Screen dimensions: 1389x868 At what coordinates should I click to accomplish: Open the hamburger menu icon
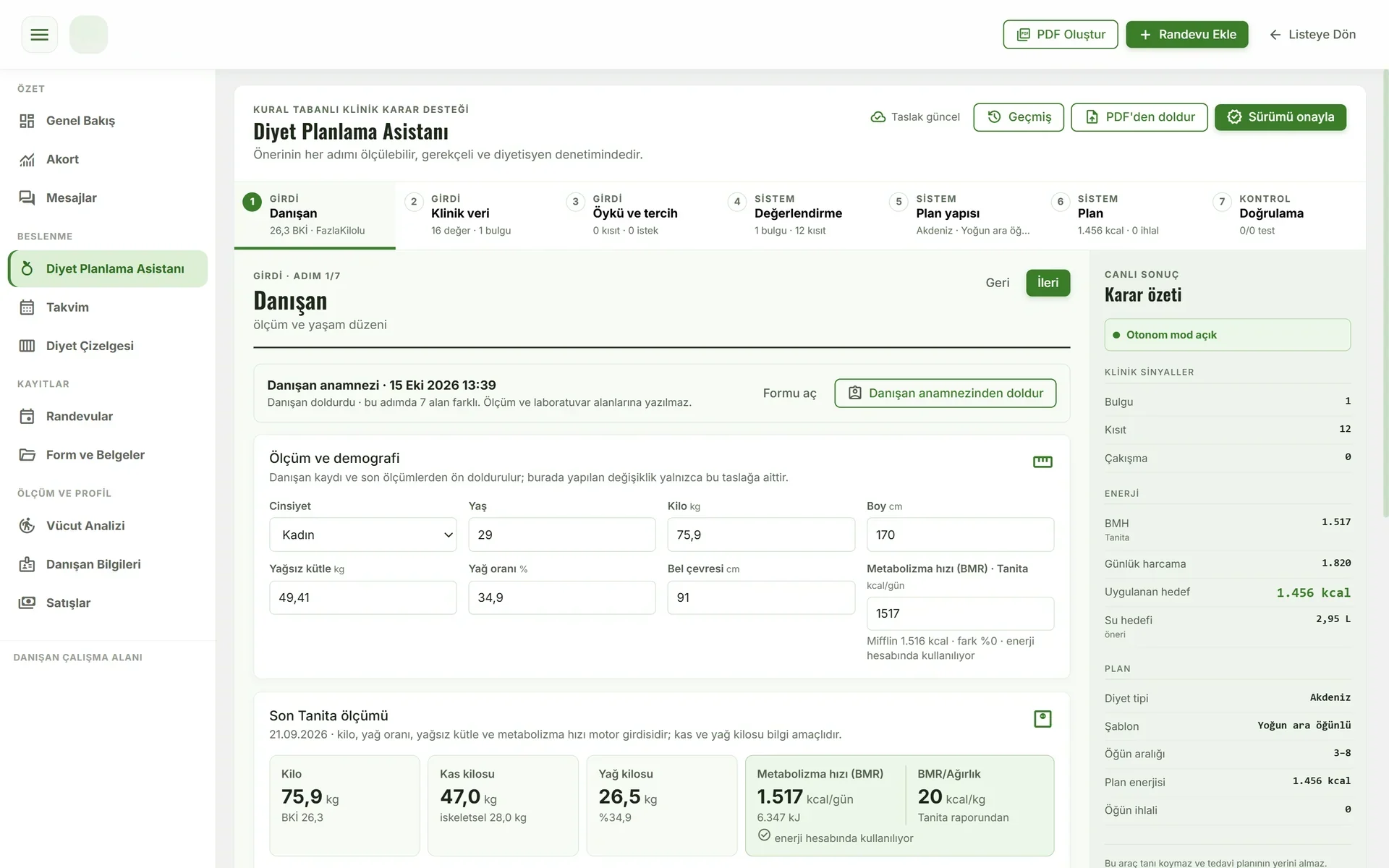point(39,35)
